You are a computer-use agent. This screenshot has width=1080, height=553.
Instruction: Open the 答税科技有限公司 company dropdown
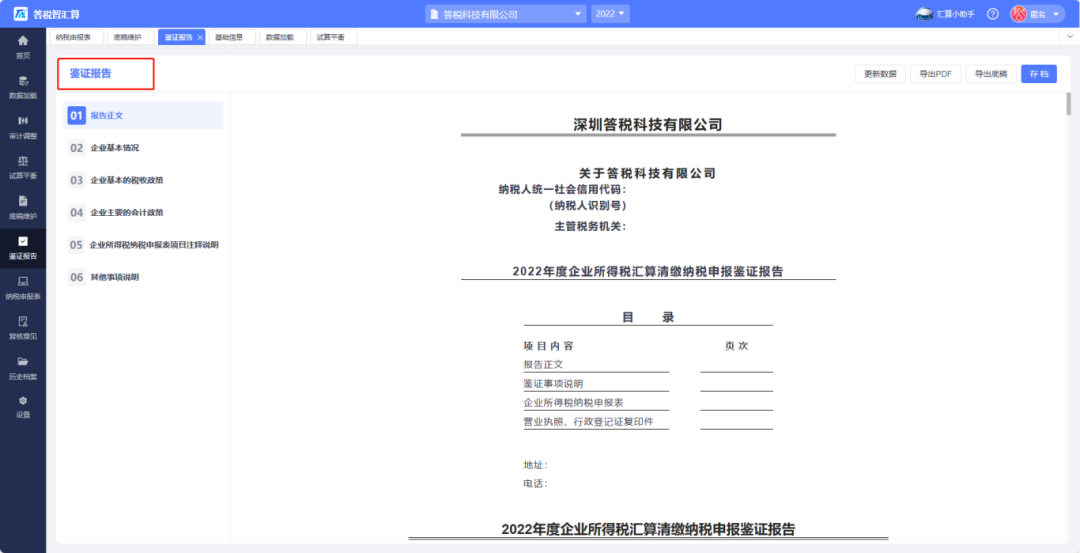[506, 14]
